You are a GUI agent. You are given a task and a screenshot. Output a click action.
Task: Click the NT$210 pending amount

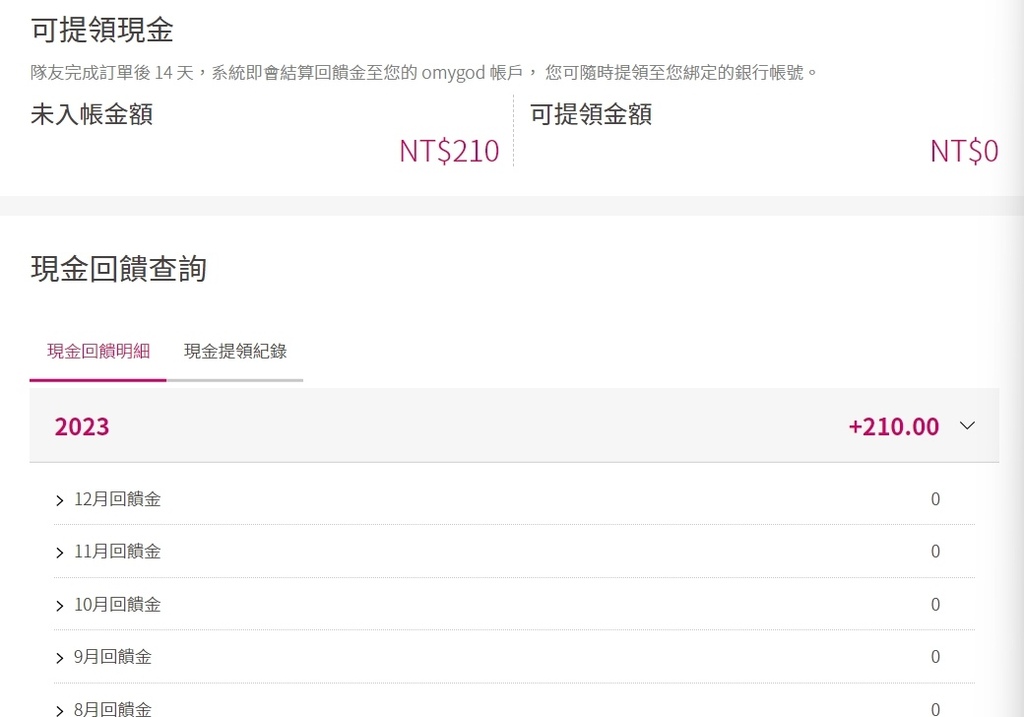(x=449, y=151)
